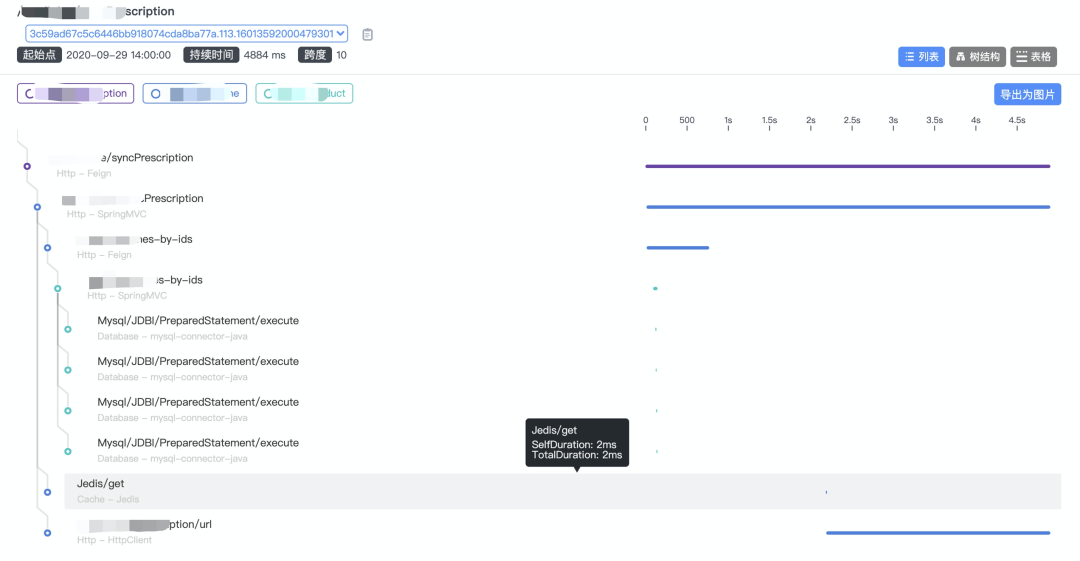
Task: Toggle the purple service legend tag
Action: [x=75, y=94]
